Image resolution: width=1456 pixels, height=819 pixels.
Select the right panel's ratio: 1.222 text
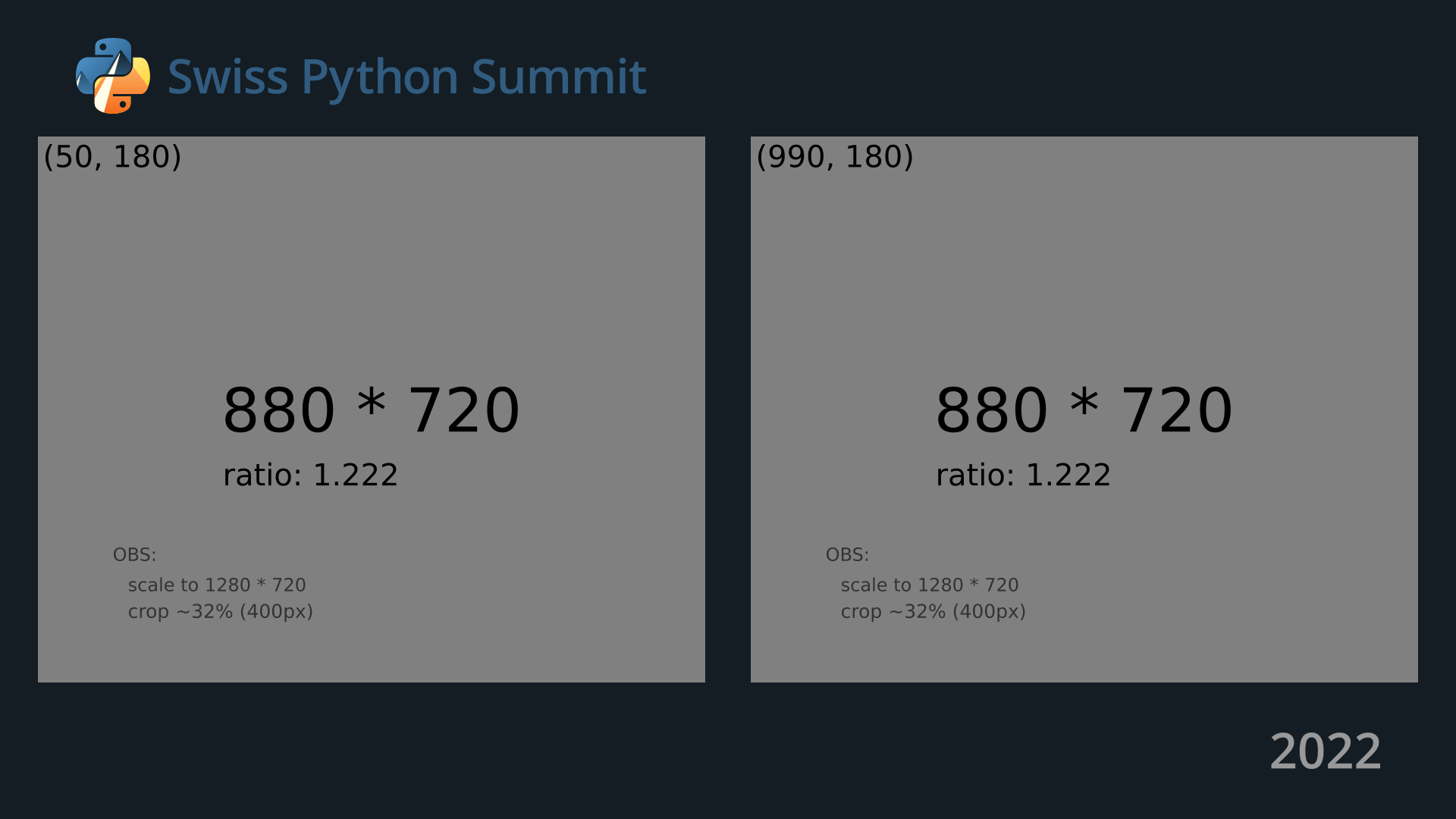point(1023,475)
